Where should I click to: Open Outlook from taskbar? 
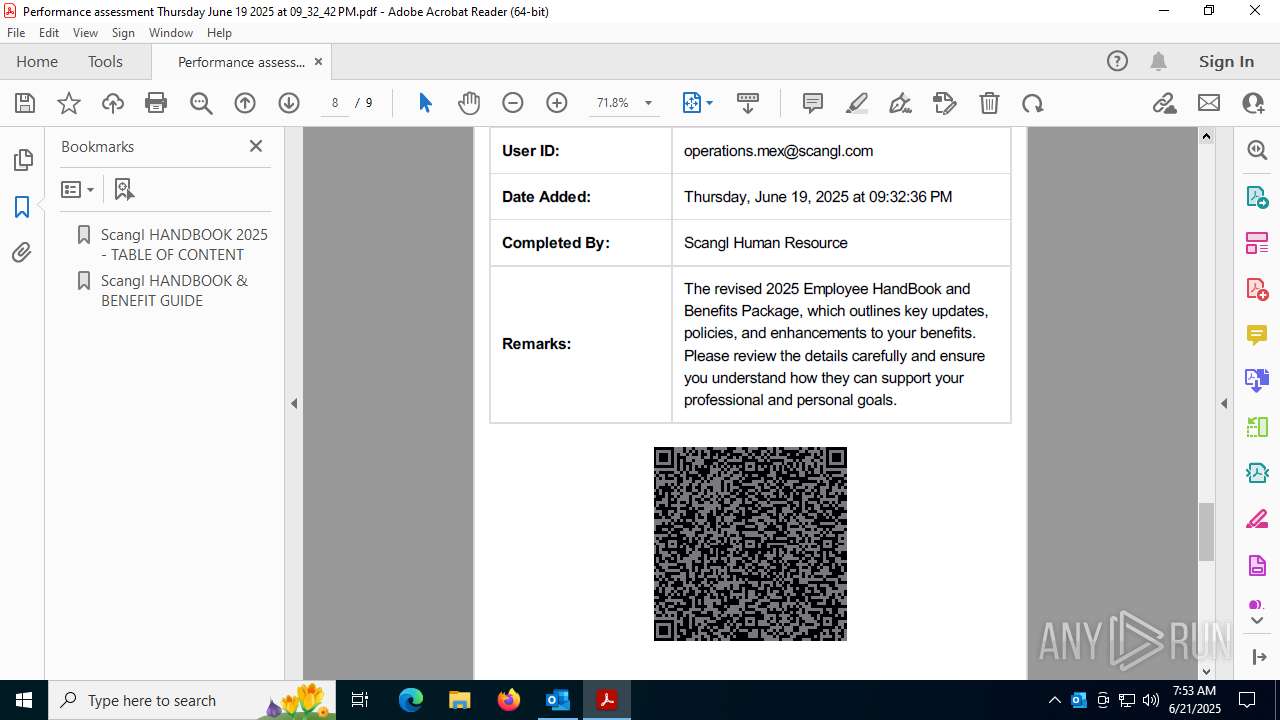(x=557, y=700)
